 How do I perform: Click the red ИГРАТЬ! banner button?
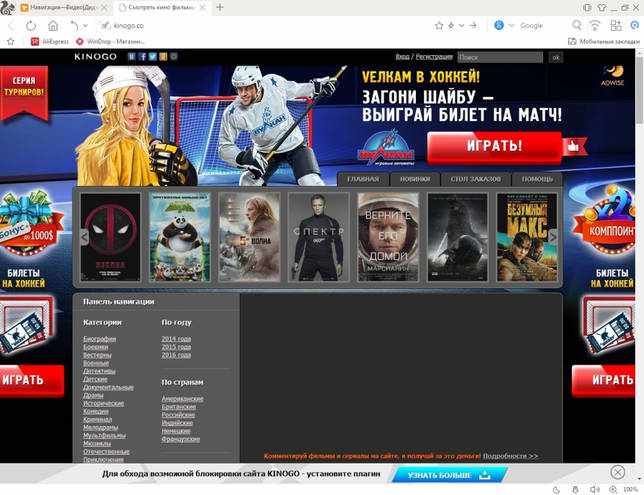point(494,146)
